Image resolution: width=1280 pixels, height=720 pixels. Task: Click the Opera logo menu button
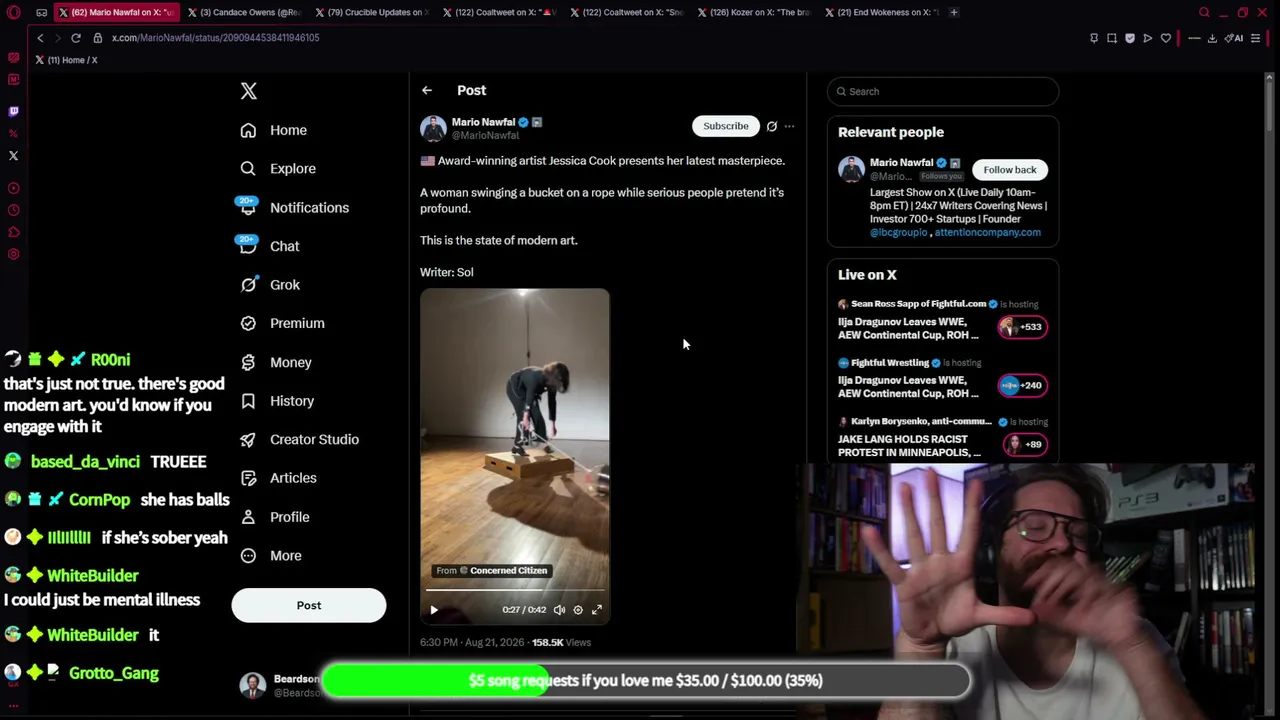click(13, 12)
